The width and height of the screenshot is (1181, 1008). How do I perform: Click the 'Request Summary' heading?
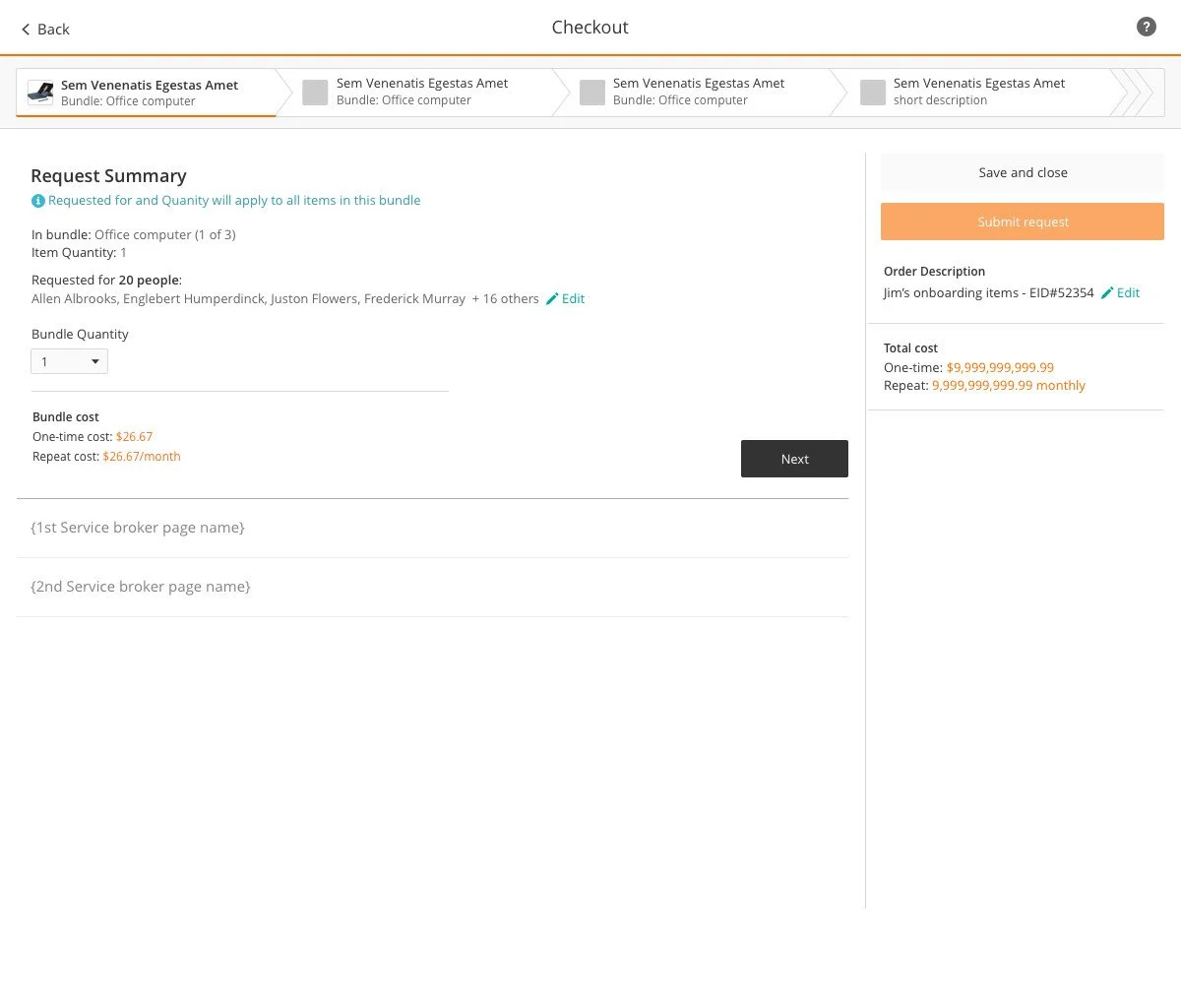108,175
